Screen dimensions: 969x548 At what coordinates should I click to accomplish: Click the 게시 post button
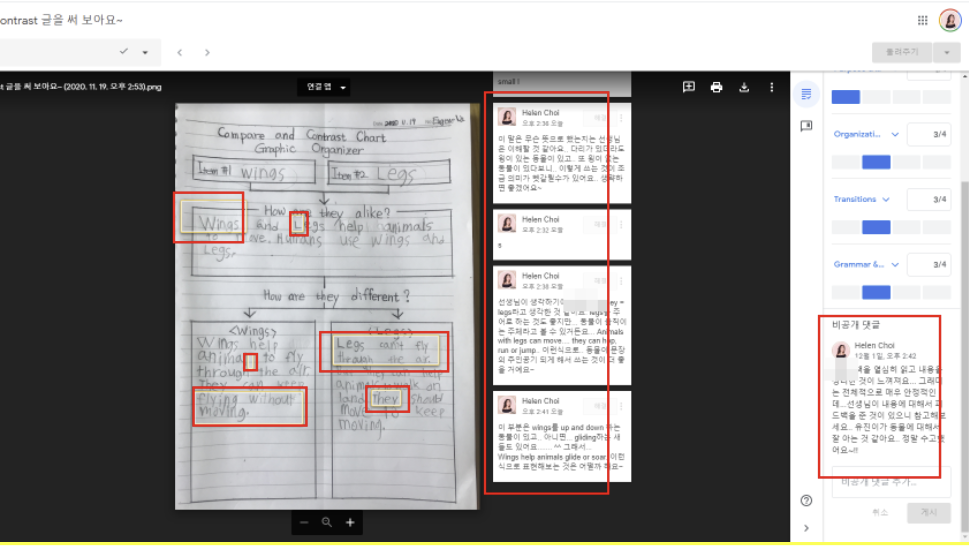point(929,512)
